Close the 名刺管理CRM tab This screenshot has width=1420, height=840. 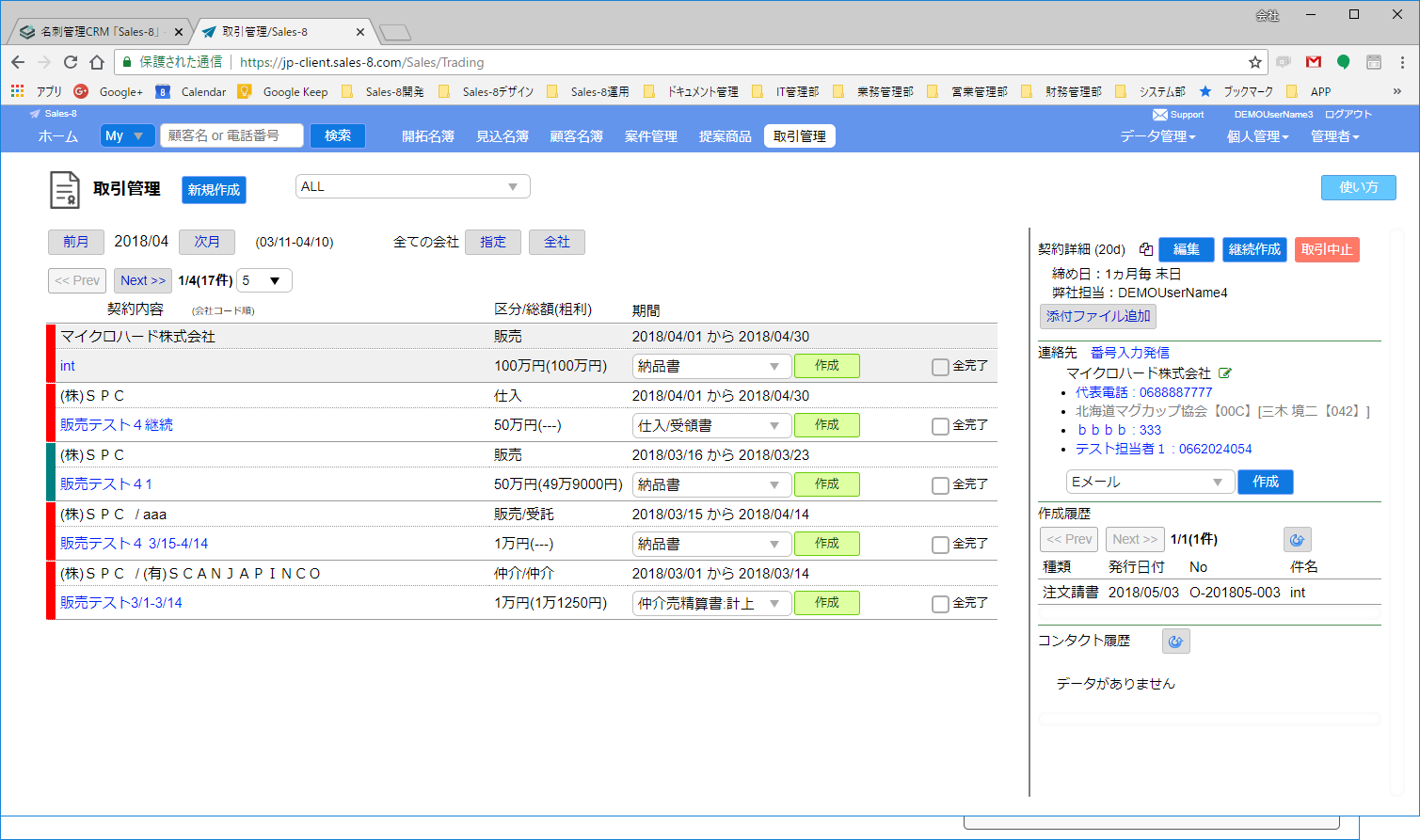(x=179, y=32)
